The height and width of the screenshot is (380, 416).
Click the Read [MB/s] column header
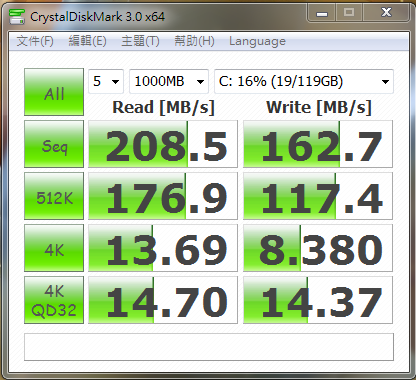click(x=163, y=107)
